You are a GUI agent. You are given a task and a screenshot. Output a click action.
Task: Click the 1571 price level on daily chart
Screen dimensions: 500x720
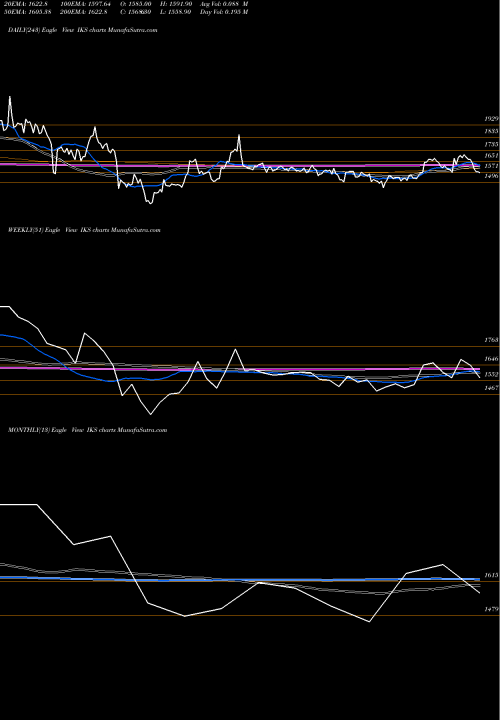[492, 166]
